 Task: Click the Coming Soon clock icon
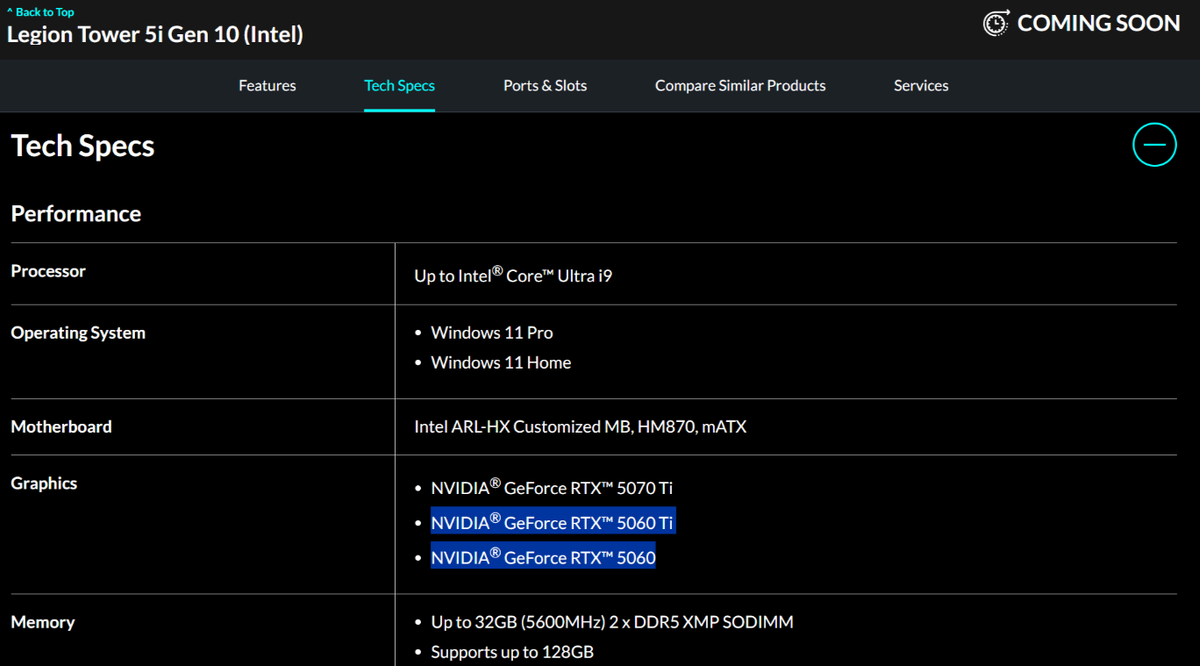996,23
